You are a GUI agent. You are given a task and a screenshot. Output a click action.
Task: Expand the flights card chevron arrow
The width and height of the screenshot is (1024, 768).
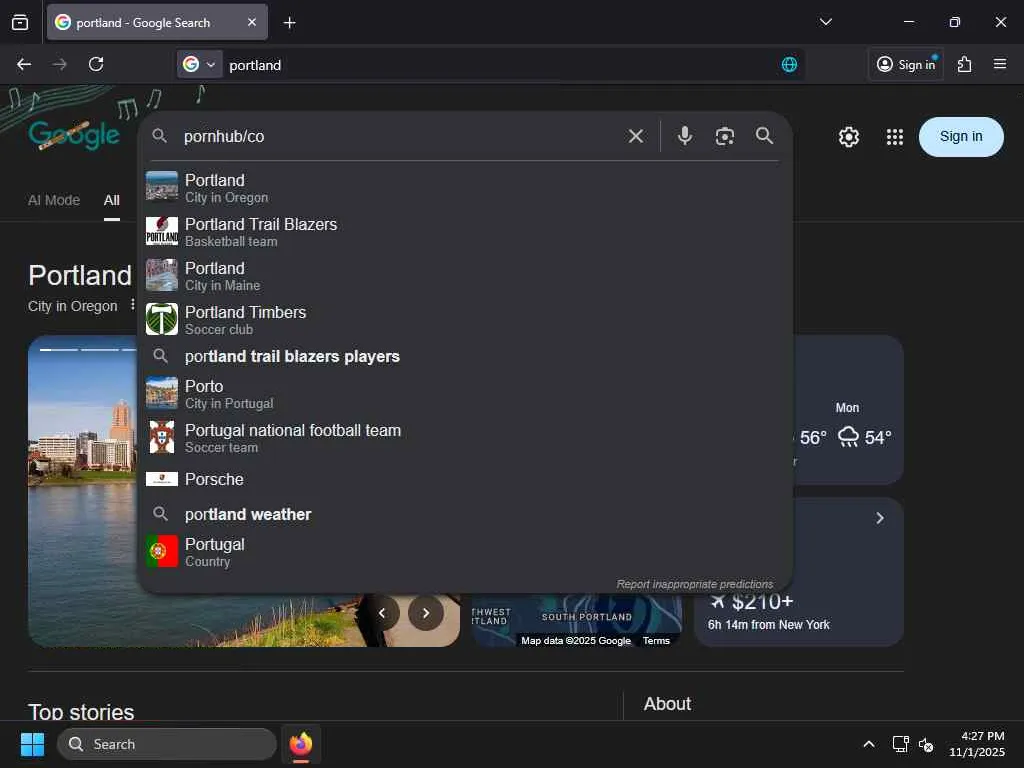pyautogui.click(x=880, y=518)
